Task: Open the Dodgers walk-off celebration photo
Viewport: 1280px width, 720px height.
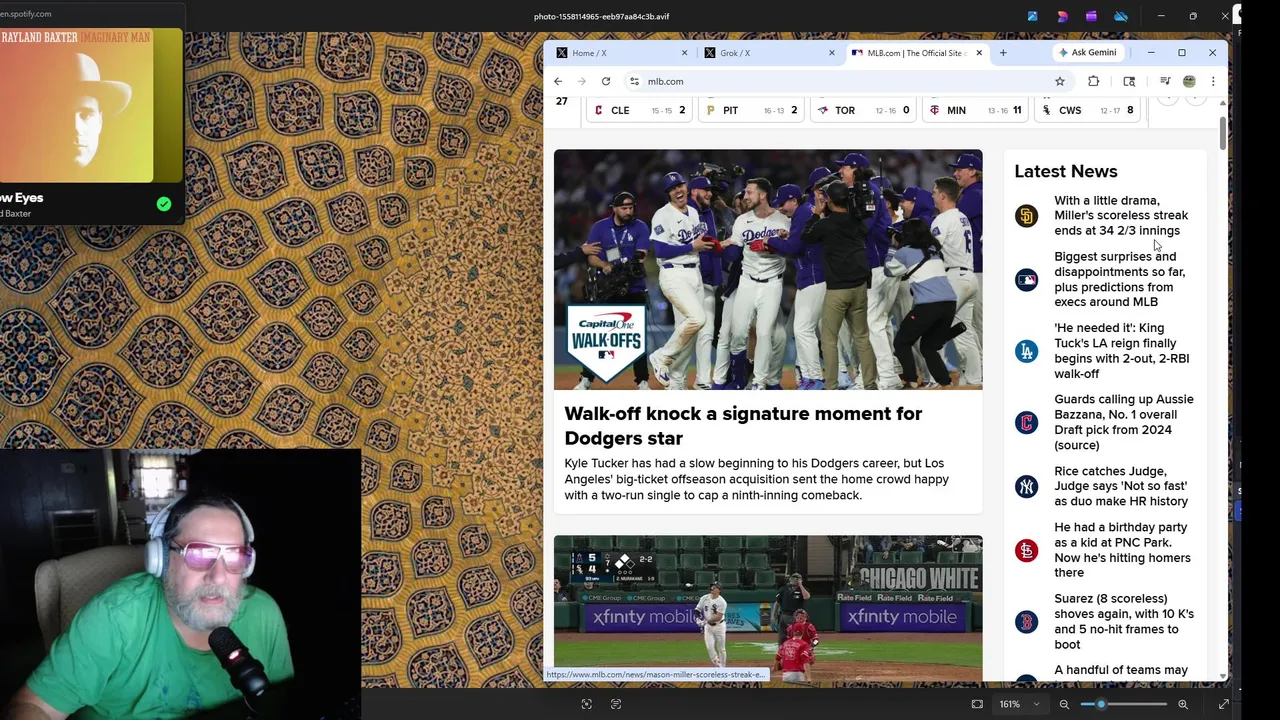Action: (x=768, y=269)
